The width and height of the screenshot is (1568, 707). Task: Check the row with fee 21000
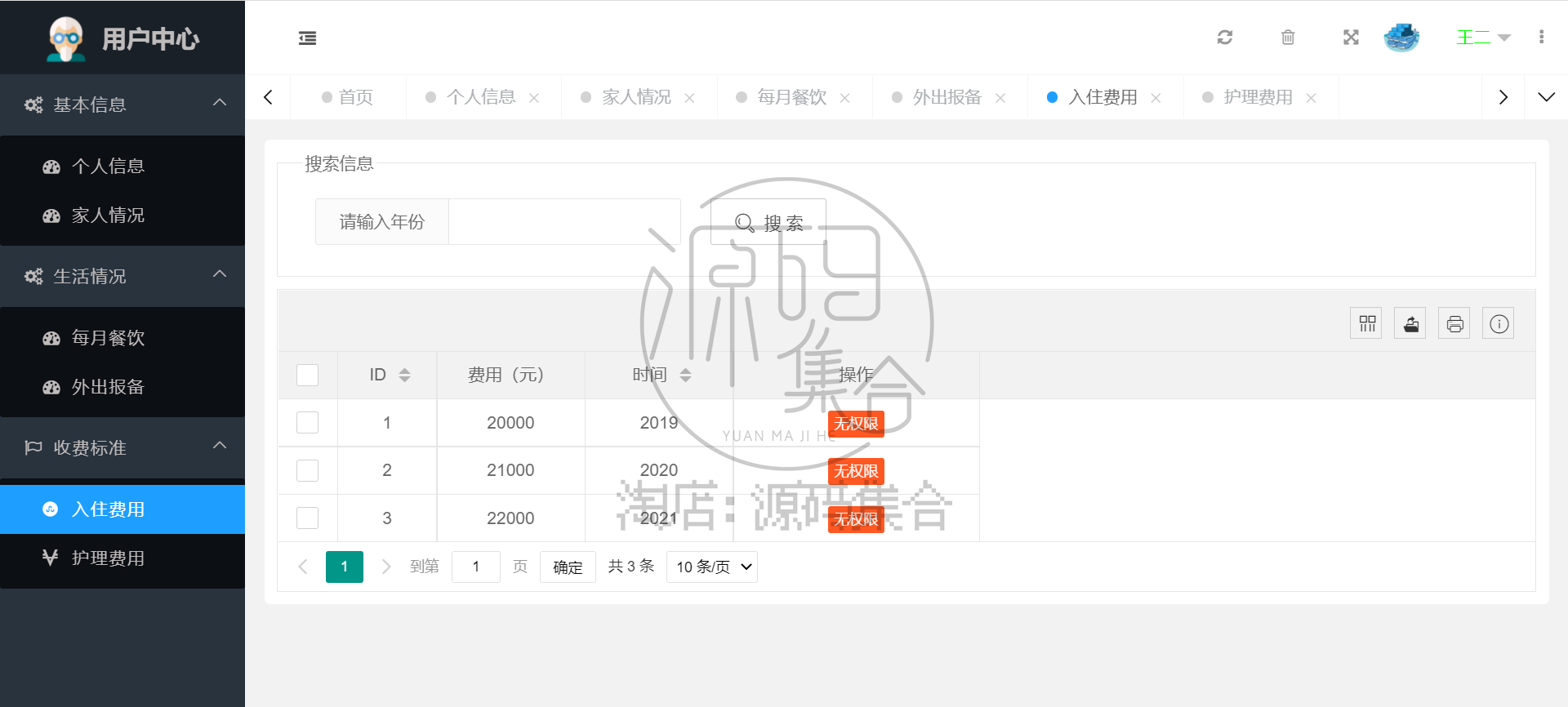click(x=307, y=470)
